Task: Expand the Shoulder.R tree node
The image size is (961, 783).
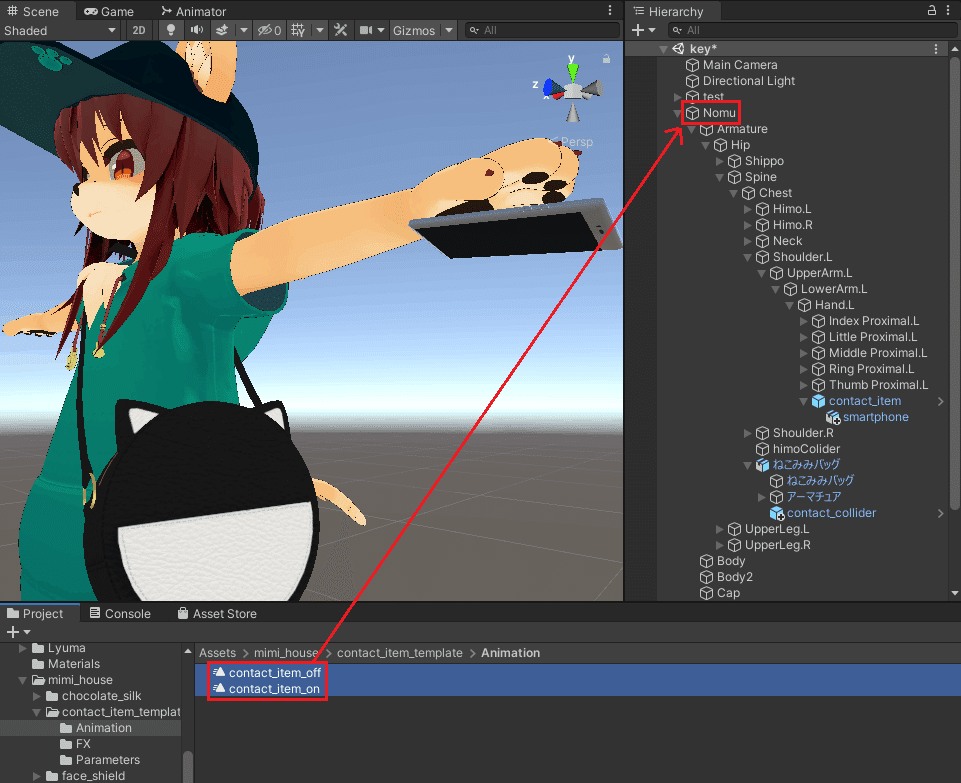Action: point(747,433)
